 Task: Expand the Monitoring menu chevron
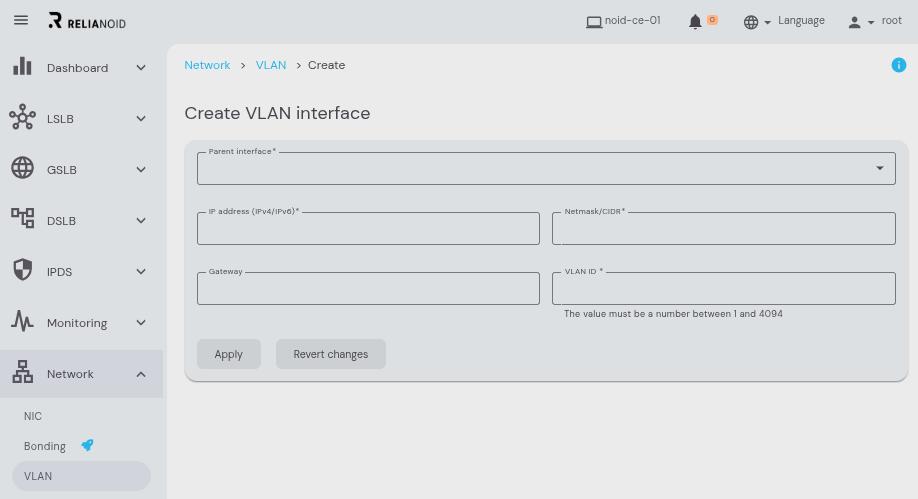coord(141,323)
